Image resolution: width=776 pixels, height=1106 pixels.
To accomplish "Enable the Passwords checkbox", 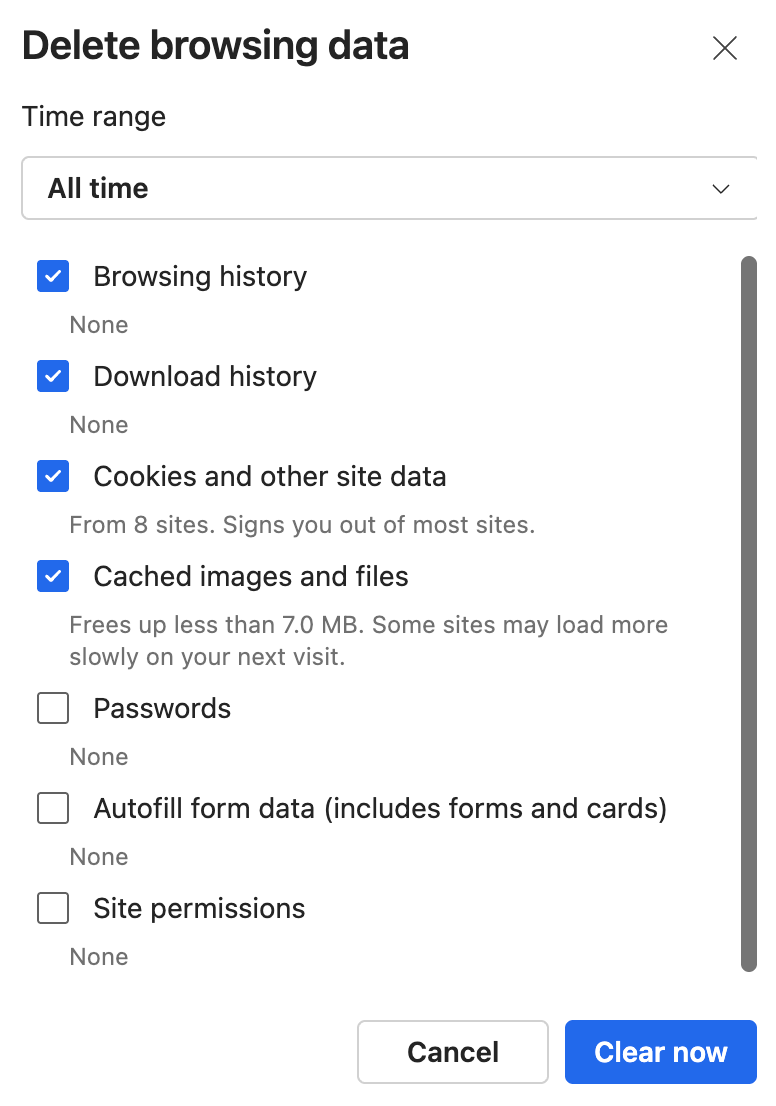I will coord(53,708).
